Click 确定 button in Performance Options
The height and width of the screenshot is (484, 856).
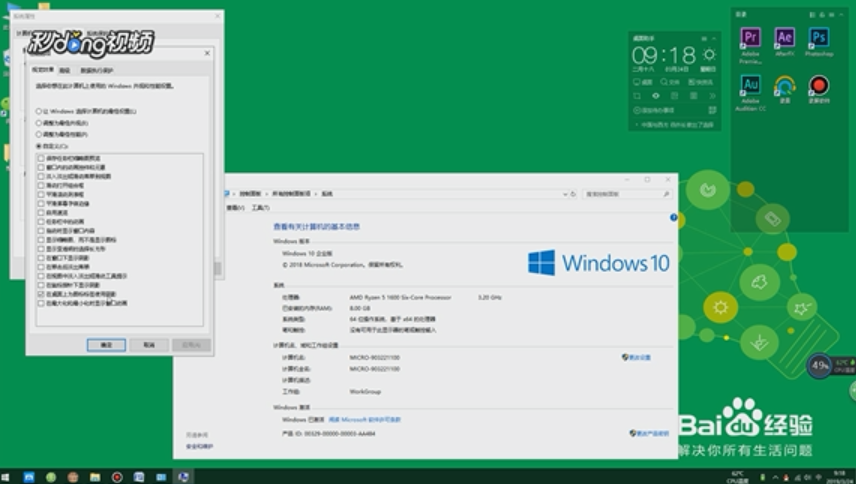tap(106, 345)
